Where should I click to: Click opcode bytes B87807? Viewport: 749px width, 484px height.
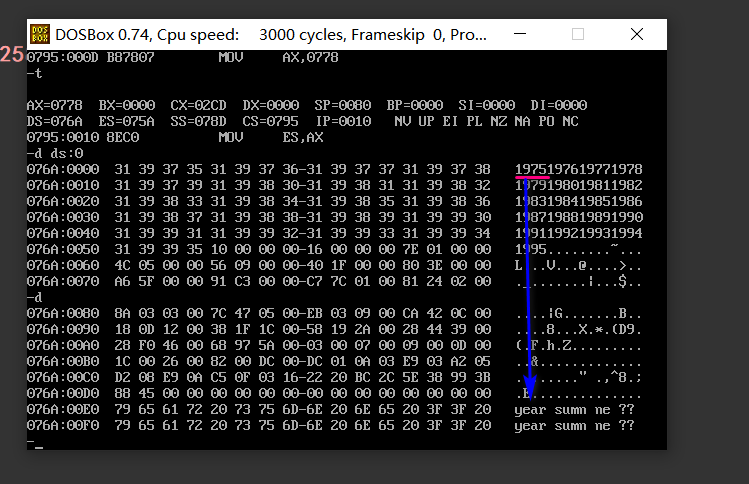coord(130,57)
